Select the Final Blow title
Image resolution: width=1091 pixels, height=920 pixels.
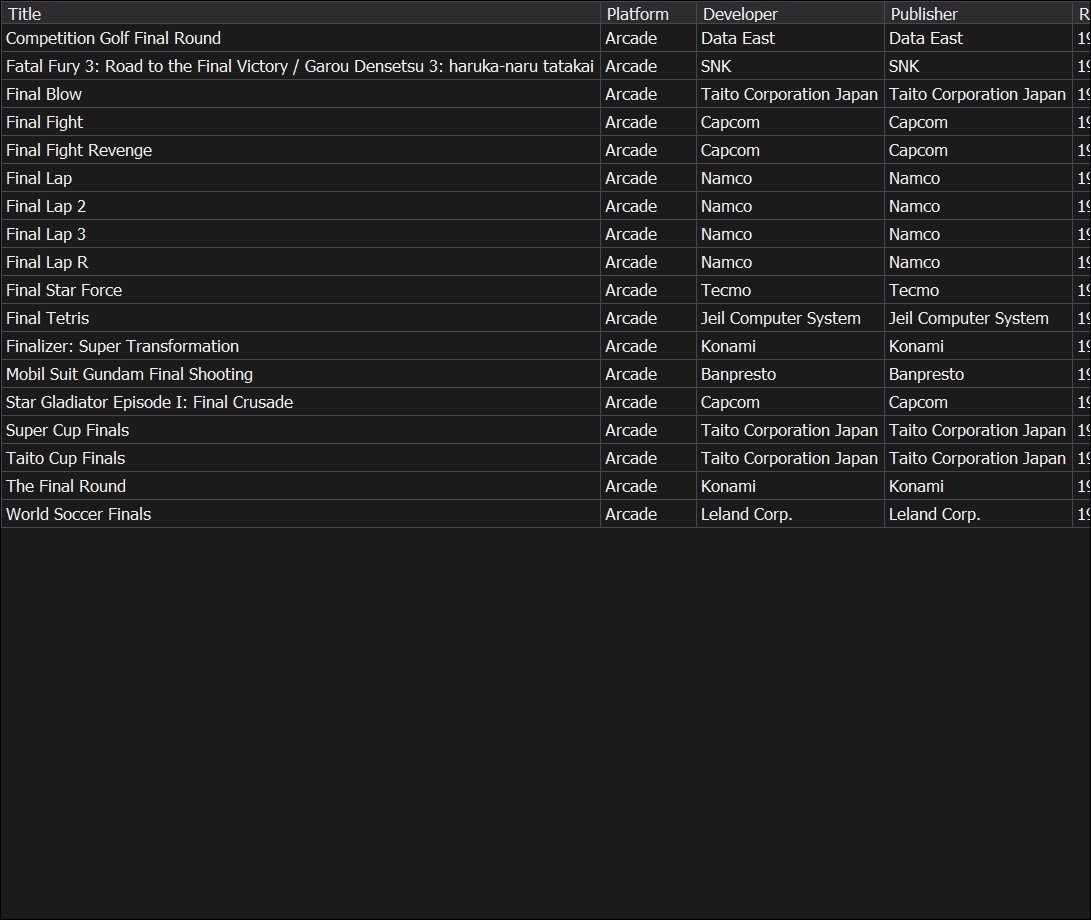[x=44, y=94]
